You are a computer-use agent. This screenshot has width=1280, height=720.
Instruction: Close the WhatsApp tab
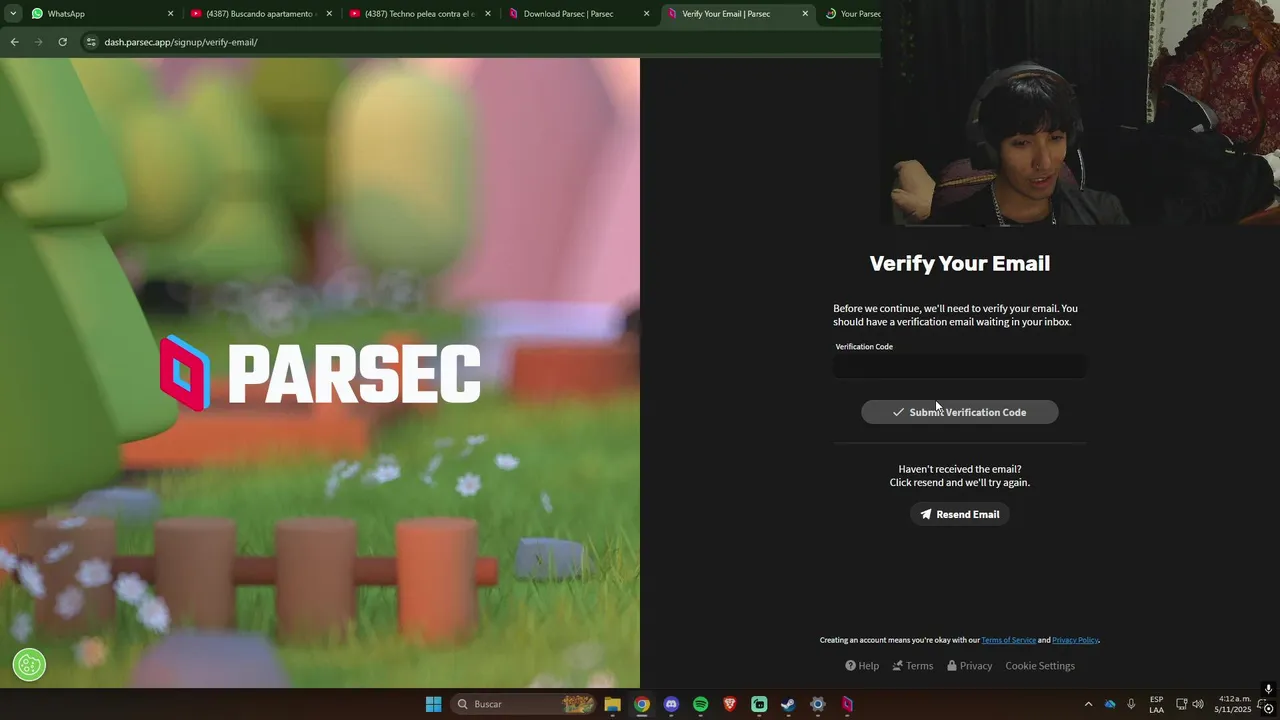click(170, 14)
